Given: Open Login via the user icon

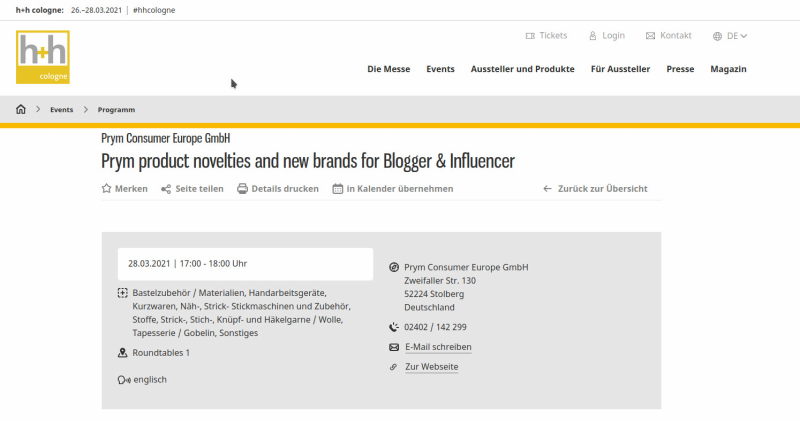Looking at the screenshot, I should pos(592,36).
